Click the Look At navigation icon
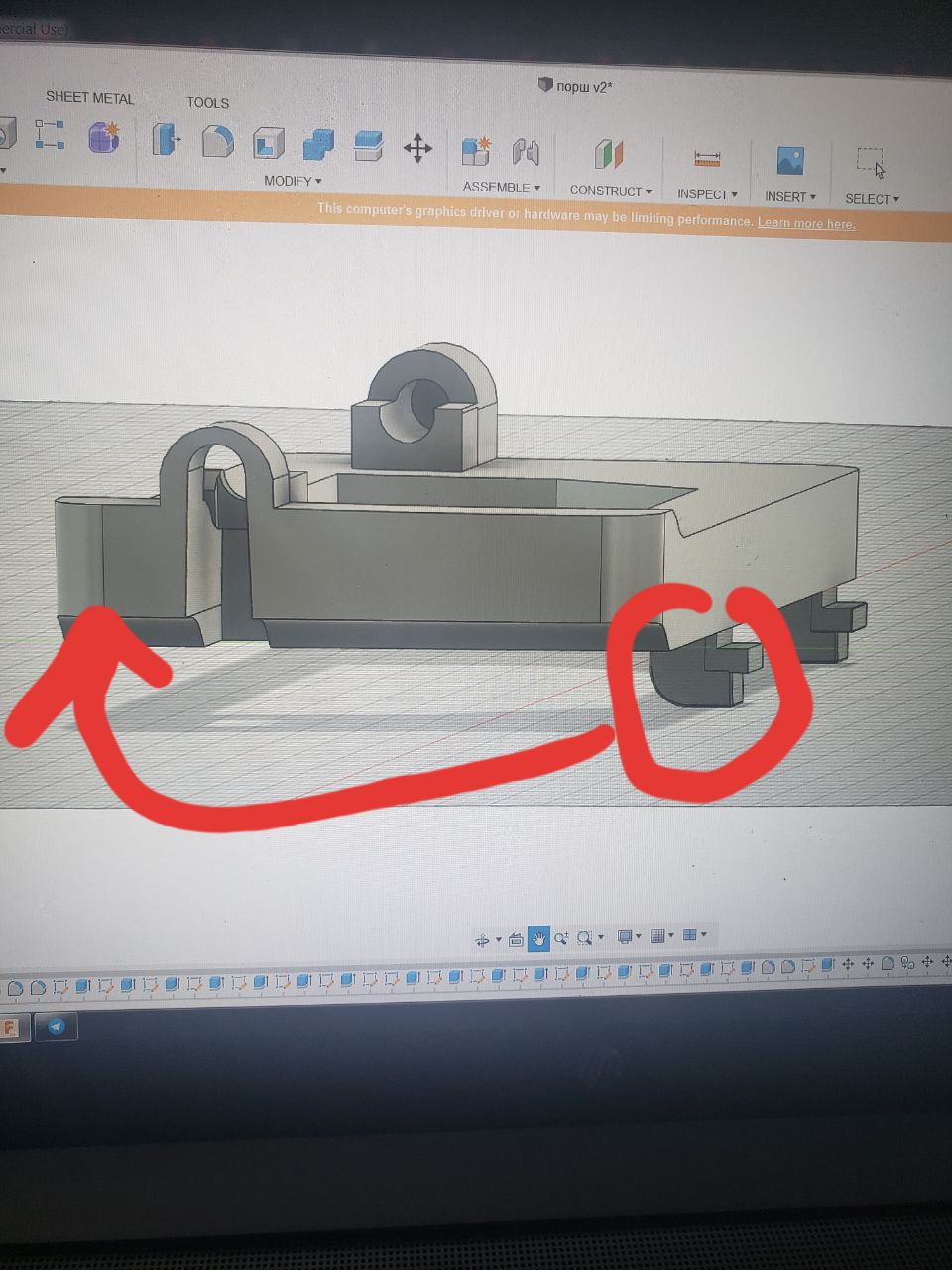 click(516, 939)
